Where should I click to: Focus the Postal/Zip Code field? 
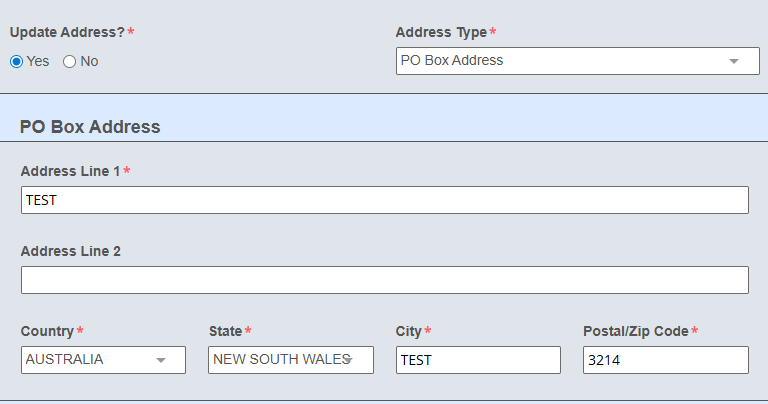click(666, 360)
